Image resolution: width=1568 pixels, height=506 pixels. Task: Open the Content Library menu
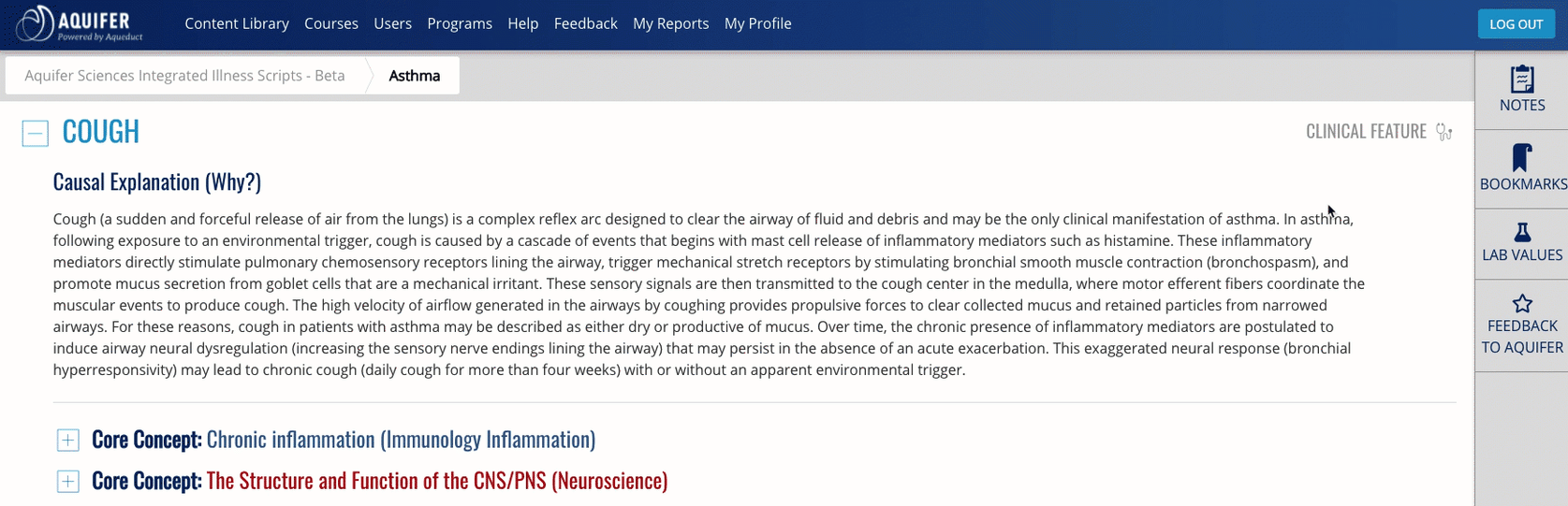coord(237,23)
